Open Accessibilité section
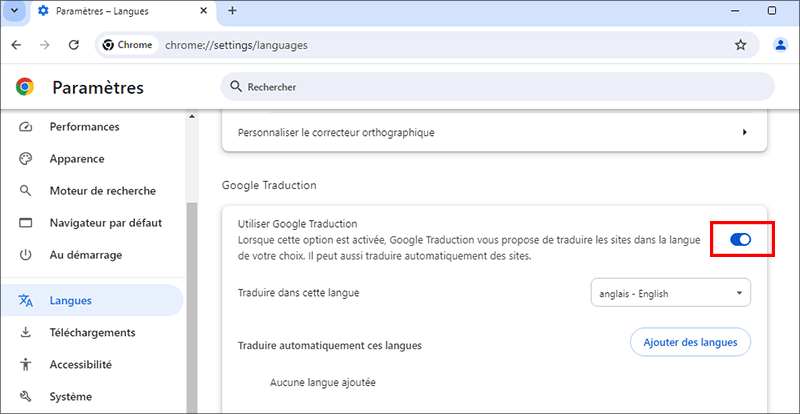 click(92, 364)
